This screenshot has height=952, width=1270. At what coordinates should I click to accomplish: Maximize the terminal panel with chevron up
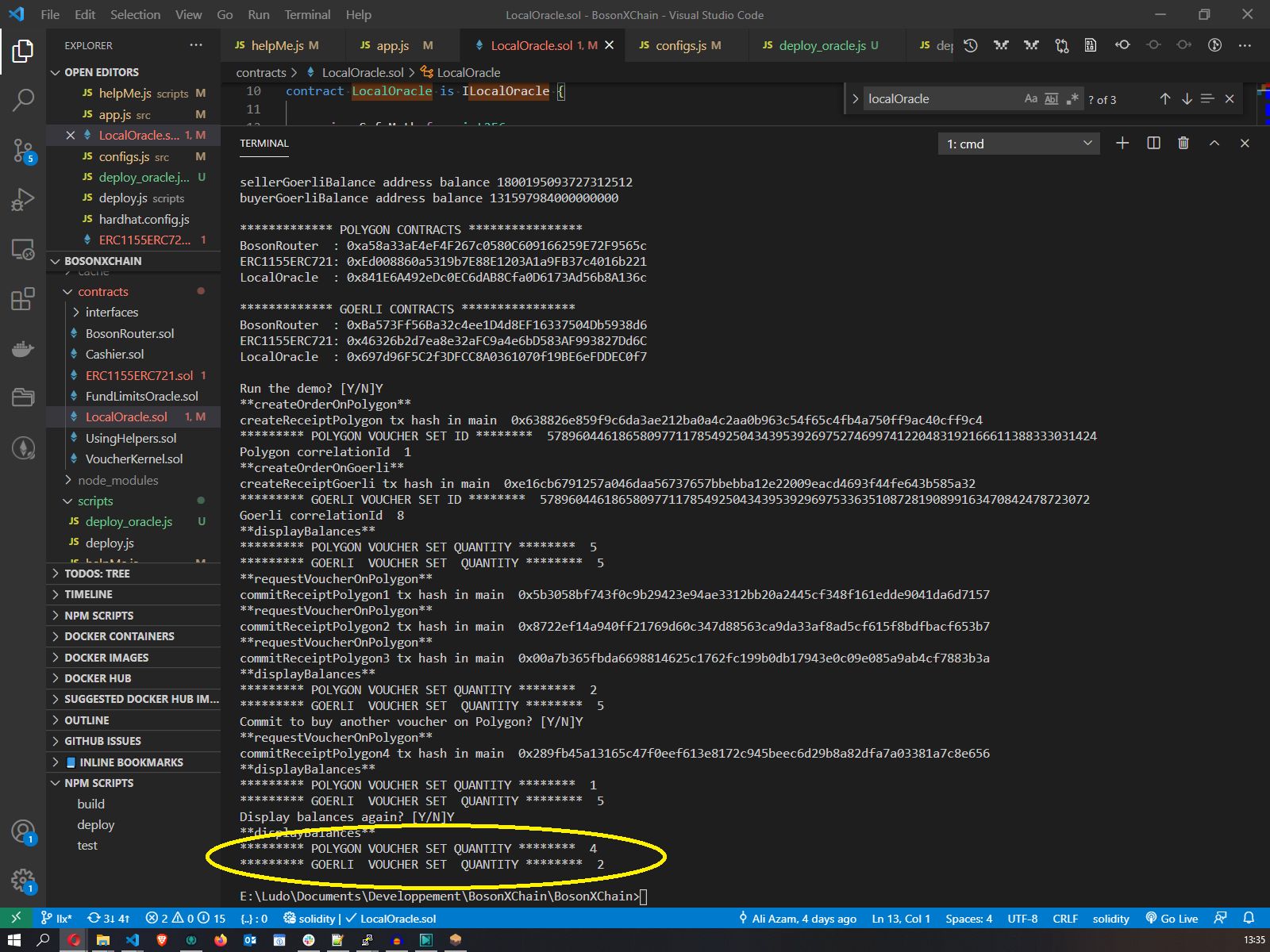[x=1214, y=143]
